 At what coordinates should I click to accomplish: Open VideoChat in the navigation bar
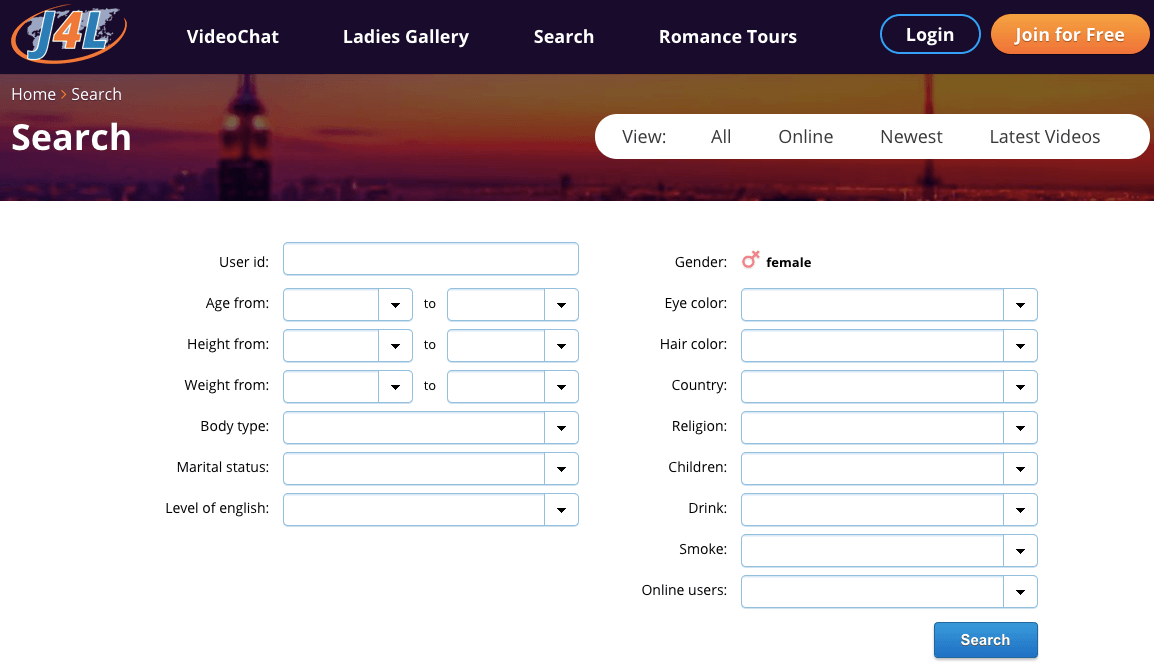click(x=233, y=37)
